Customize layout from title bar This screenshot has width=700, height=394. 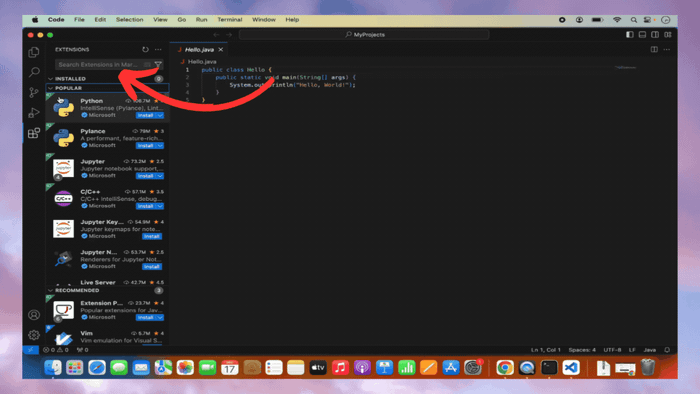click(x=668, y=34)
